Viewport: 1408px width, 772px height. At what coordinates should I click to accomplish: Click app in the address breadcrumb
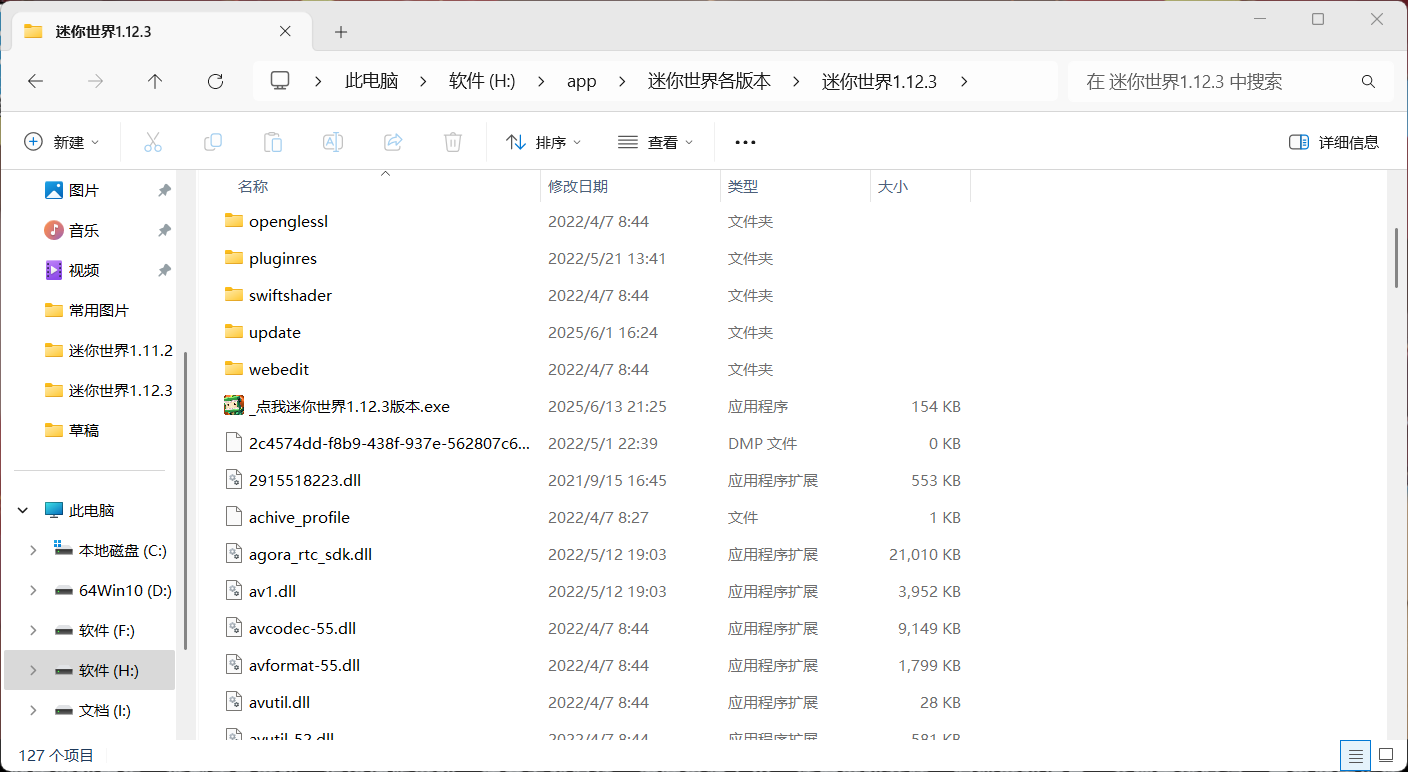(582, 82)
